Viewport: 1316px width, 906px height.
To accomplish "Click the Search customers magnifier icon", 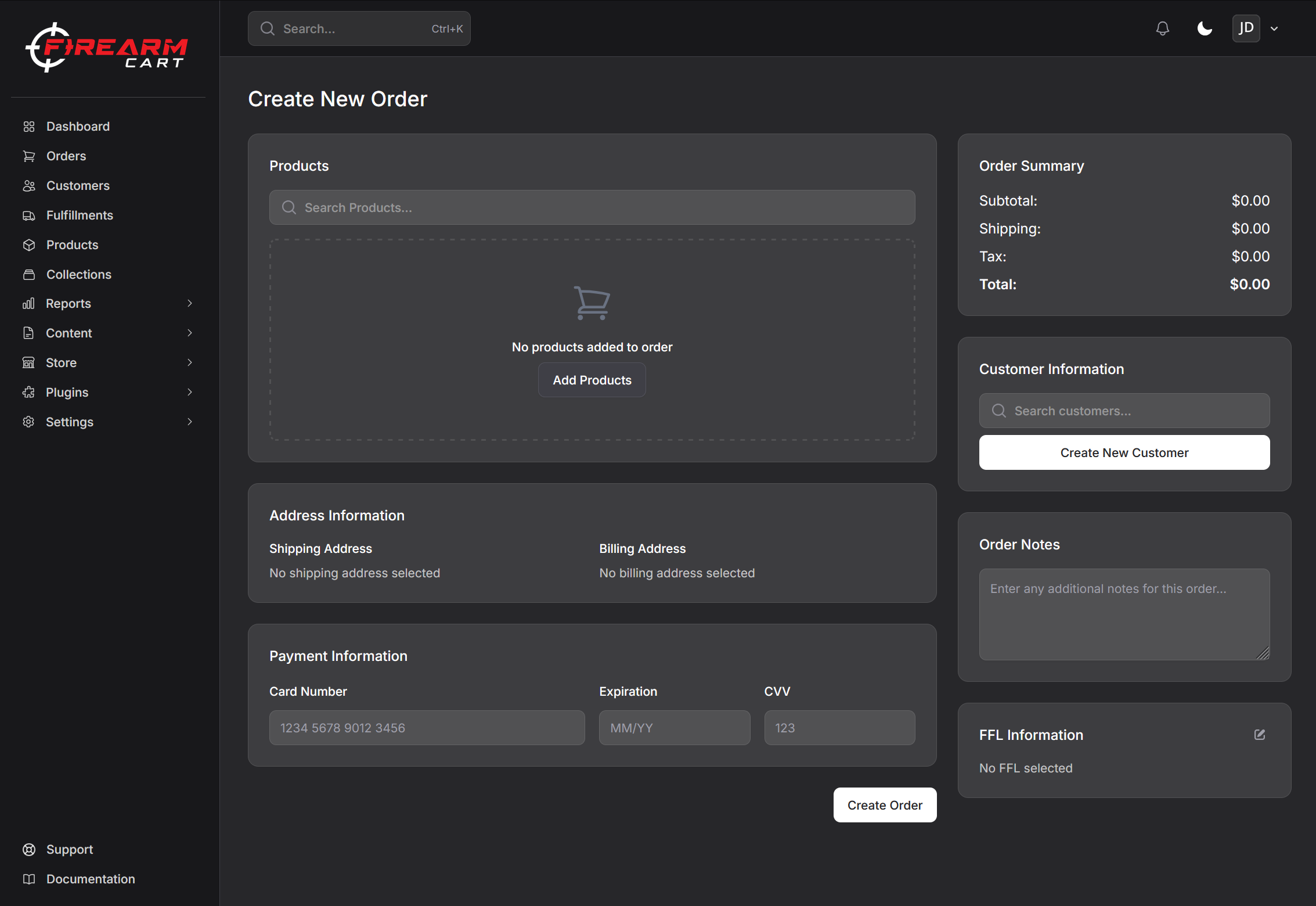I will pyautogui.click(x=999, y=411).
